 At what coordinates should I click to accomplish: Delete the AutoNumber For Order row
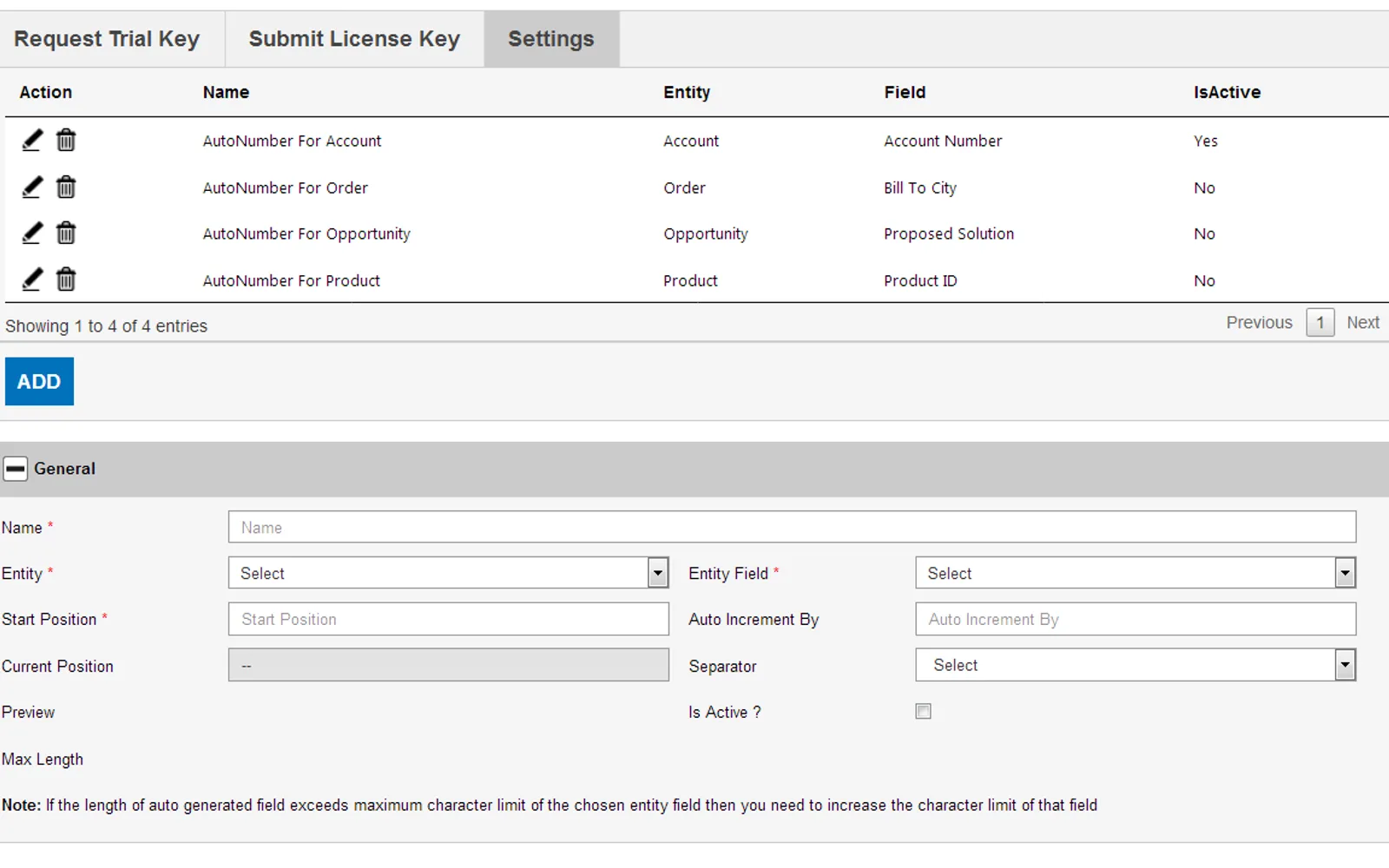66,187
